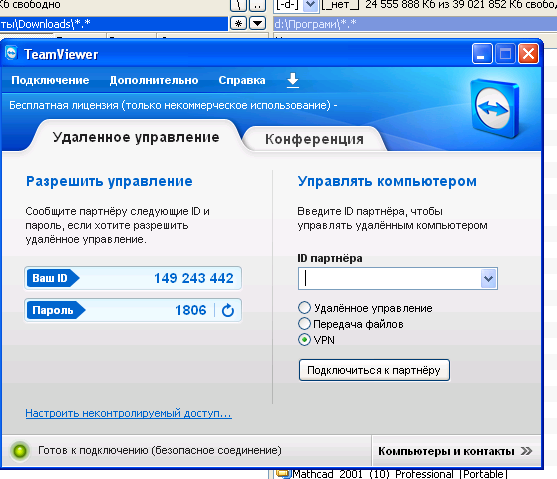Open the Справка menu
The width and height of the screenshot is (557, 479).
242,80
